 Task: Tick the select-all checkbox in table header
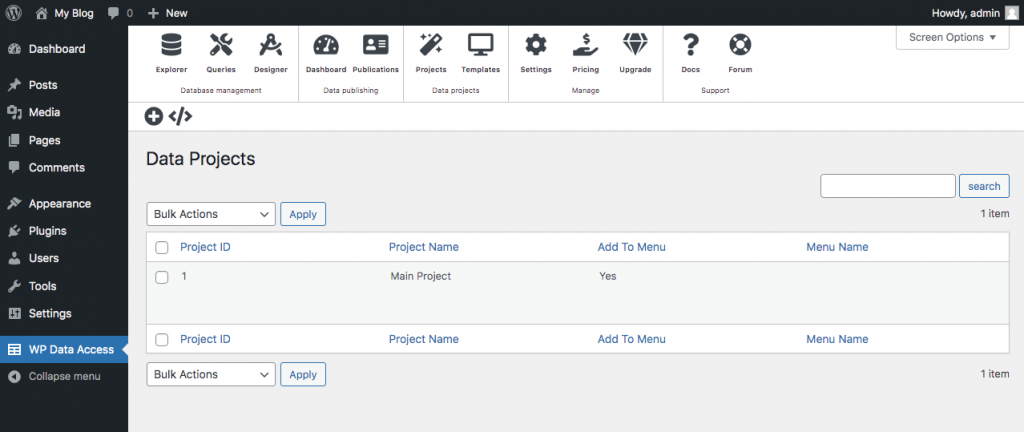[162, 248]
